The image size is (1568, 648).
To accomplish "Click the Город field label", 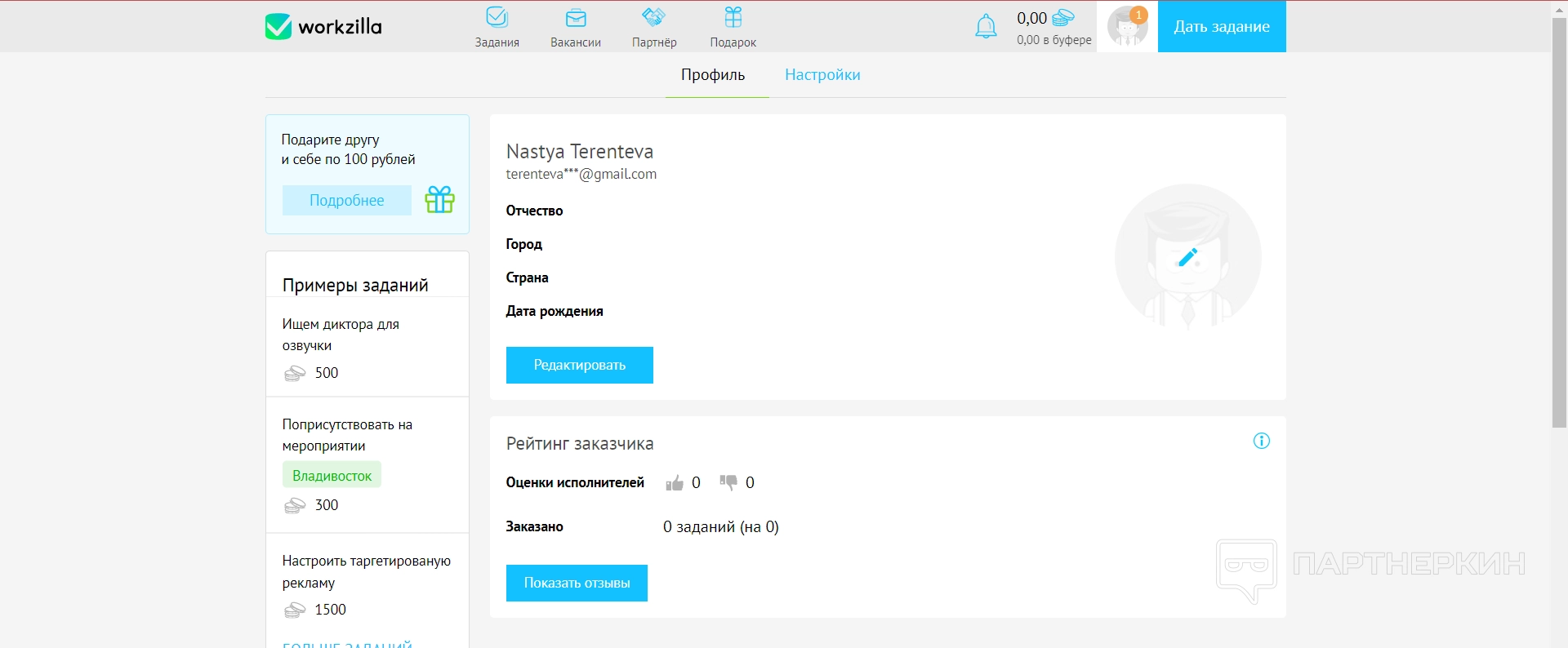I will coord(523,244).
